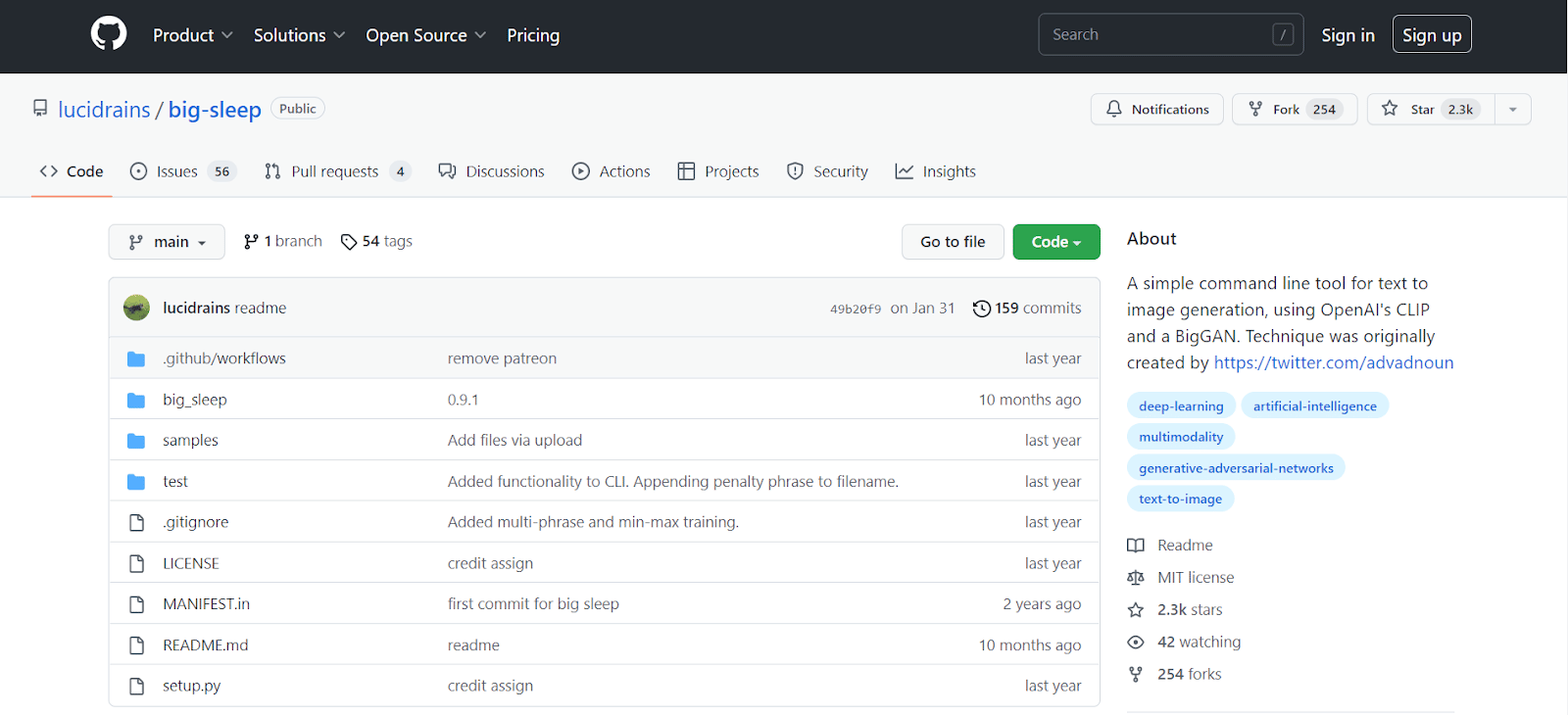The width and height of the screenshot is (1568, 715).
Task: Click the Notifications bell button
Action: [x=1156, y=109]
